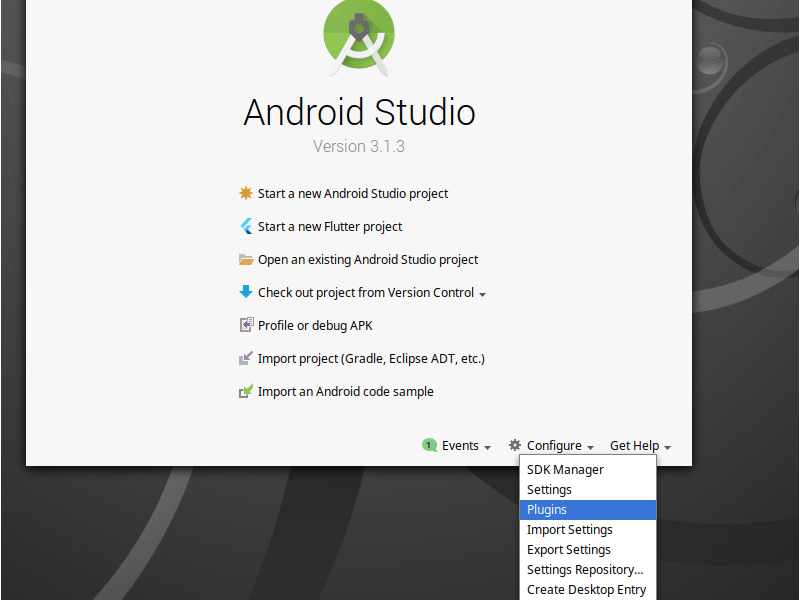Expand Check out project from Version Control
The width and height of the screenshot is (800, 600).
[482, 294]
